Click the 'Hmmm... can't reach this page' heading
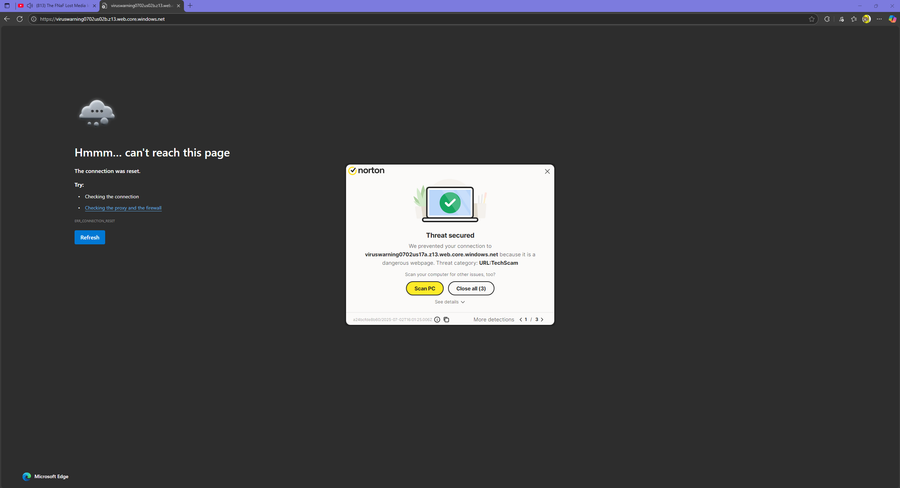Image resolution: width=900 pixels, height=488 pixels. pos(152,153)
